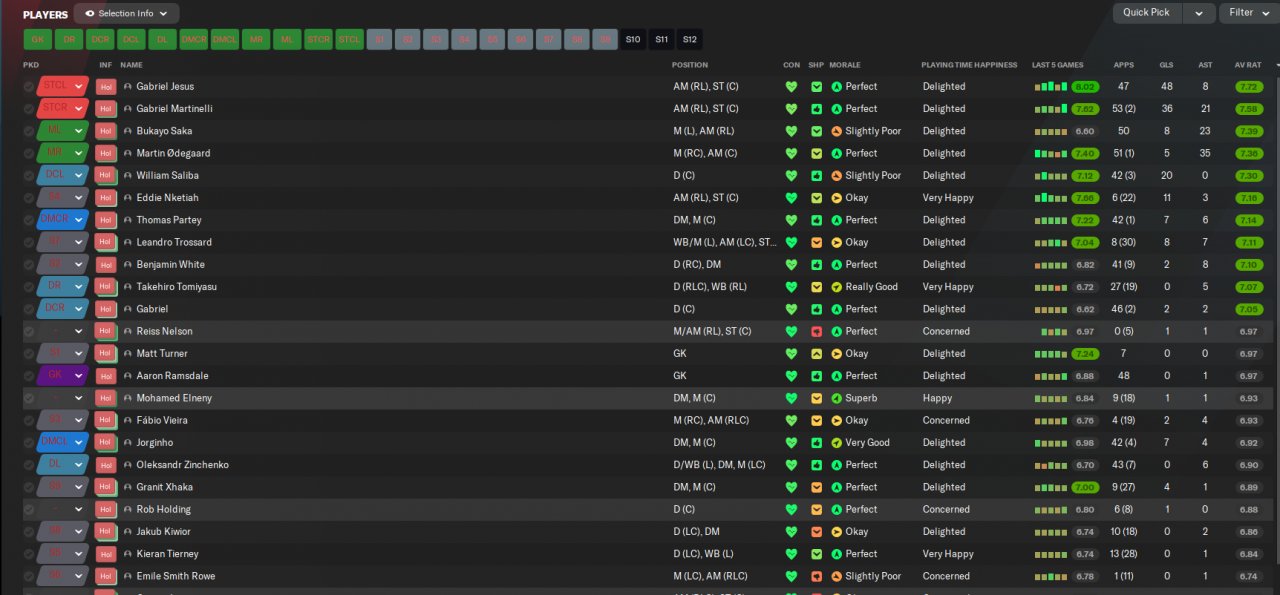Screen dimensions: 1280x595
Task: Click the Quick Pick button
Action: point(1146,13)
